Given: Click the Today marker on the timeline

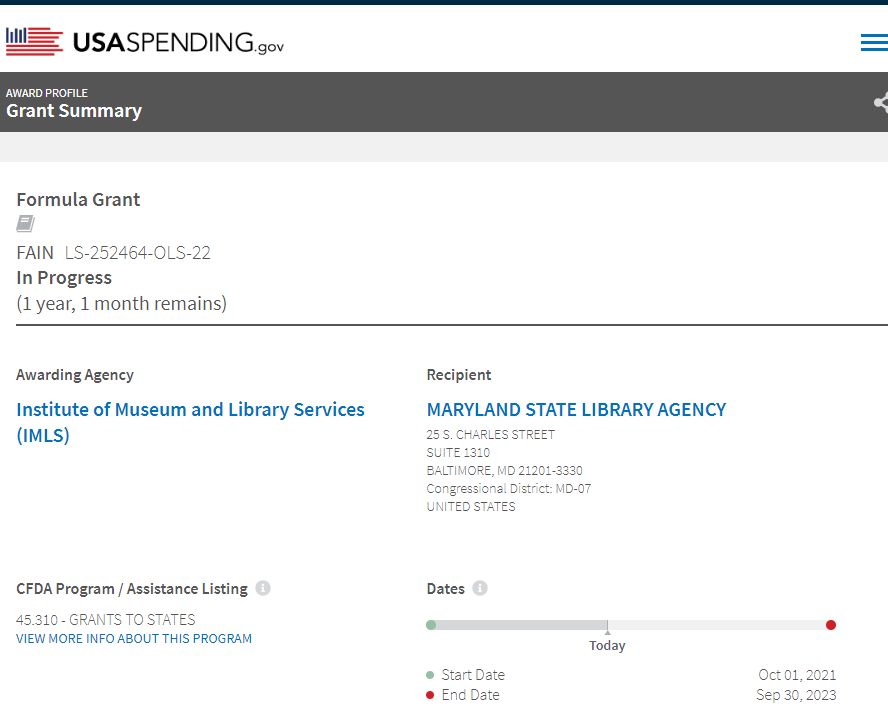Looking at the screenshot, I should click(607, 645).
